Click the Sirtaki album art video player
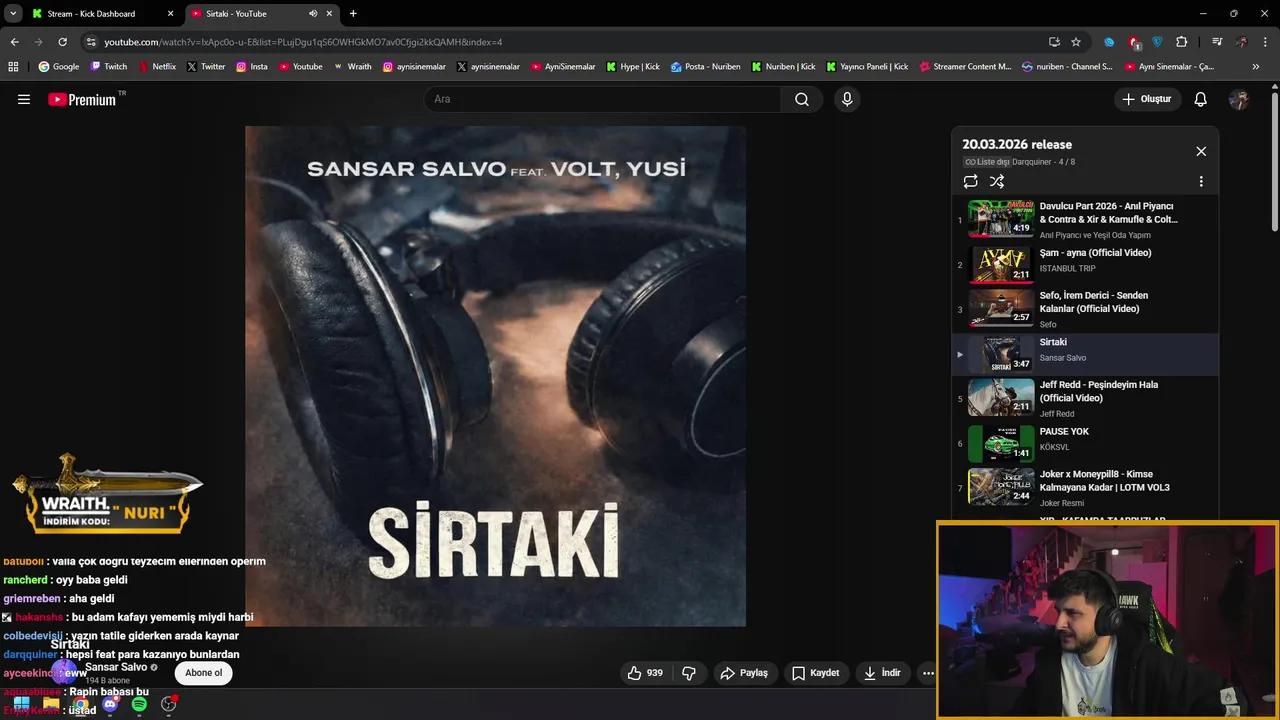 click(495, 376)
